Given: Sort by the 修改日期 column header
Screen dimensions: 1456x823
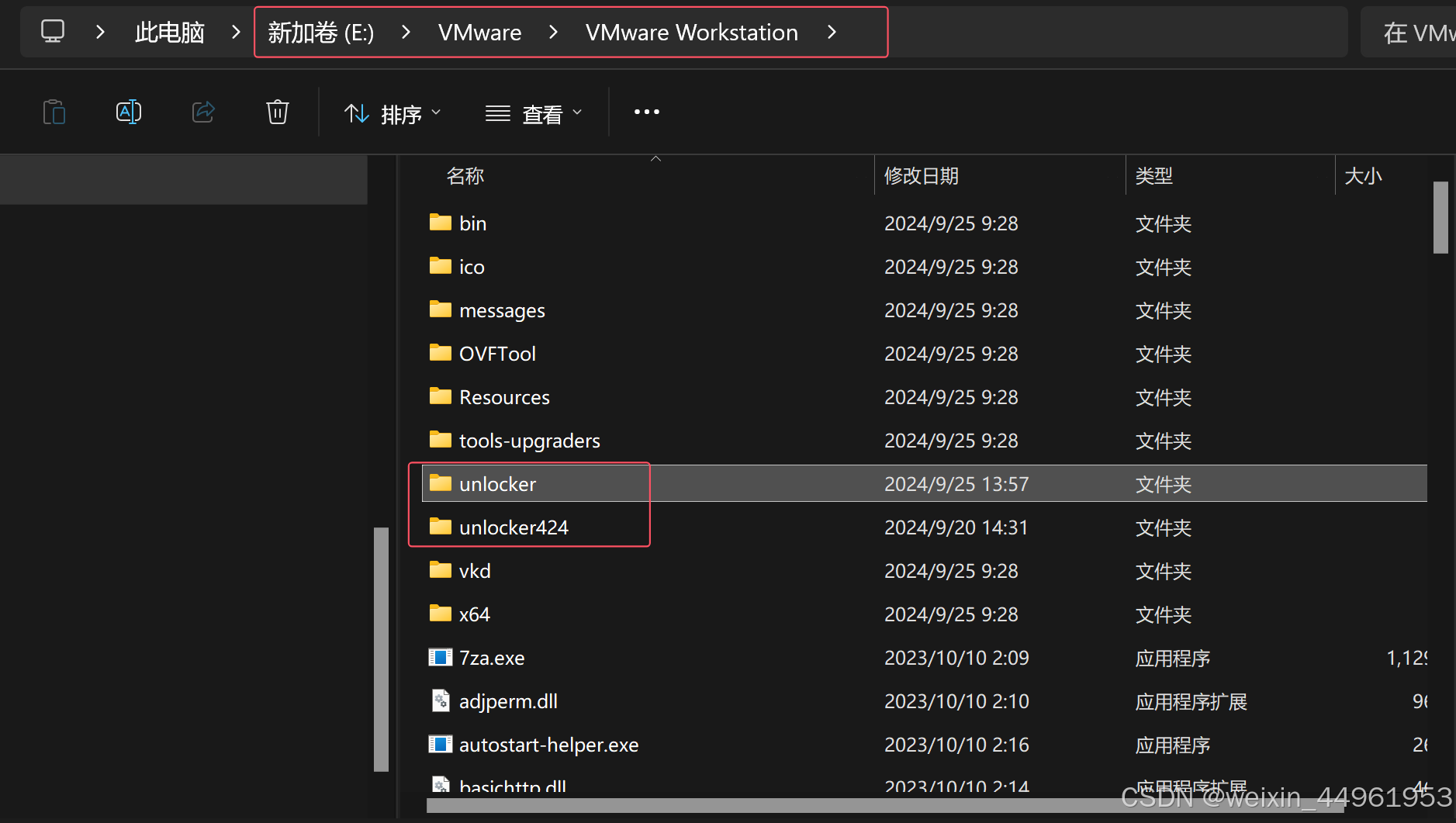Looking at the screenshot, I should (922, 176).
